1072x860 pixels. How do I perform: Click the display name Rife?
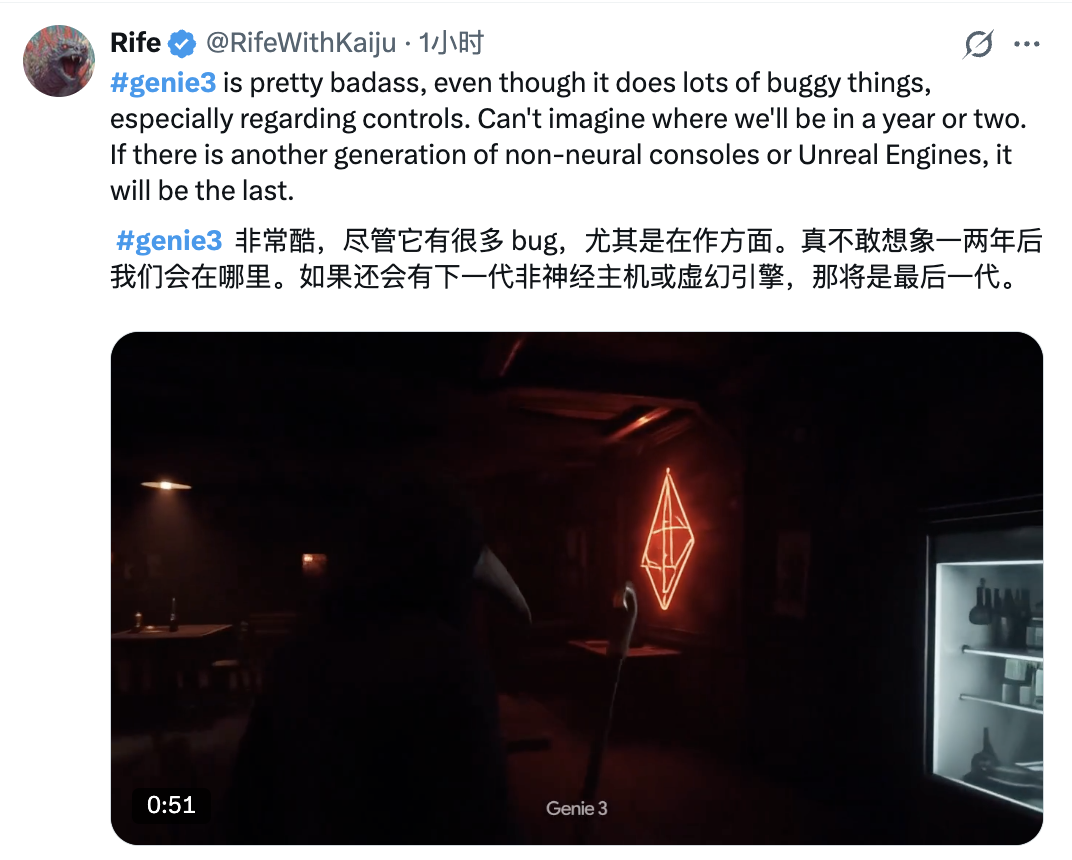[135, 43]
